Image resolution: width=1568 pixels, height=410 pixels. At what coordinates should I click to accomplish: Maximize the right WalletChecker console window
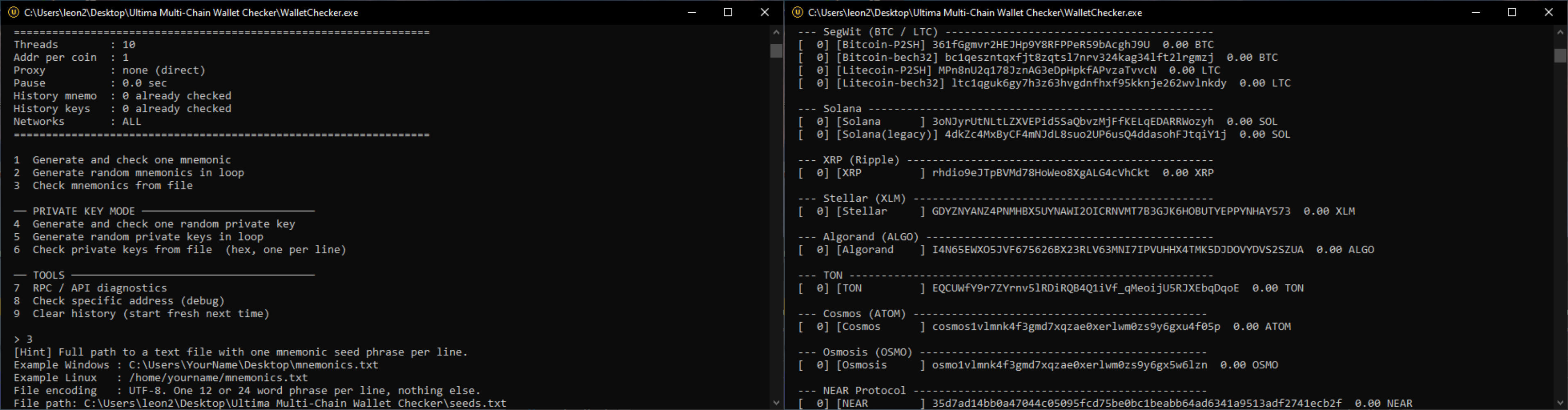1512,12
